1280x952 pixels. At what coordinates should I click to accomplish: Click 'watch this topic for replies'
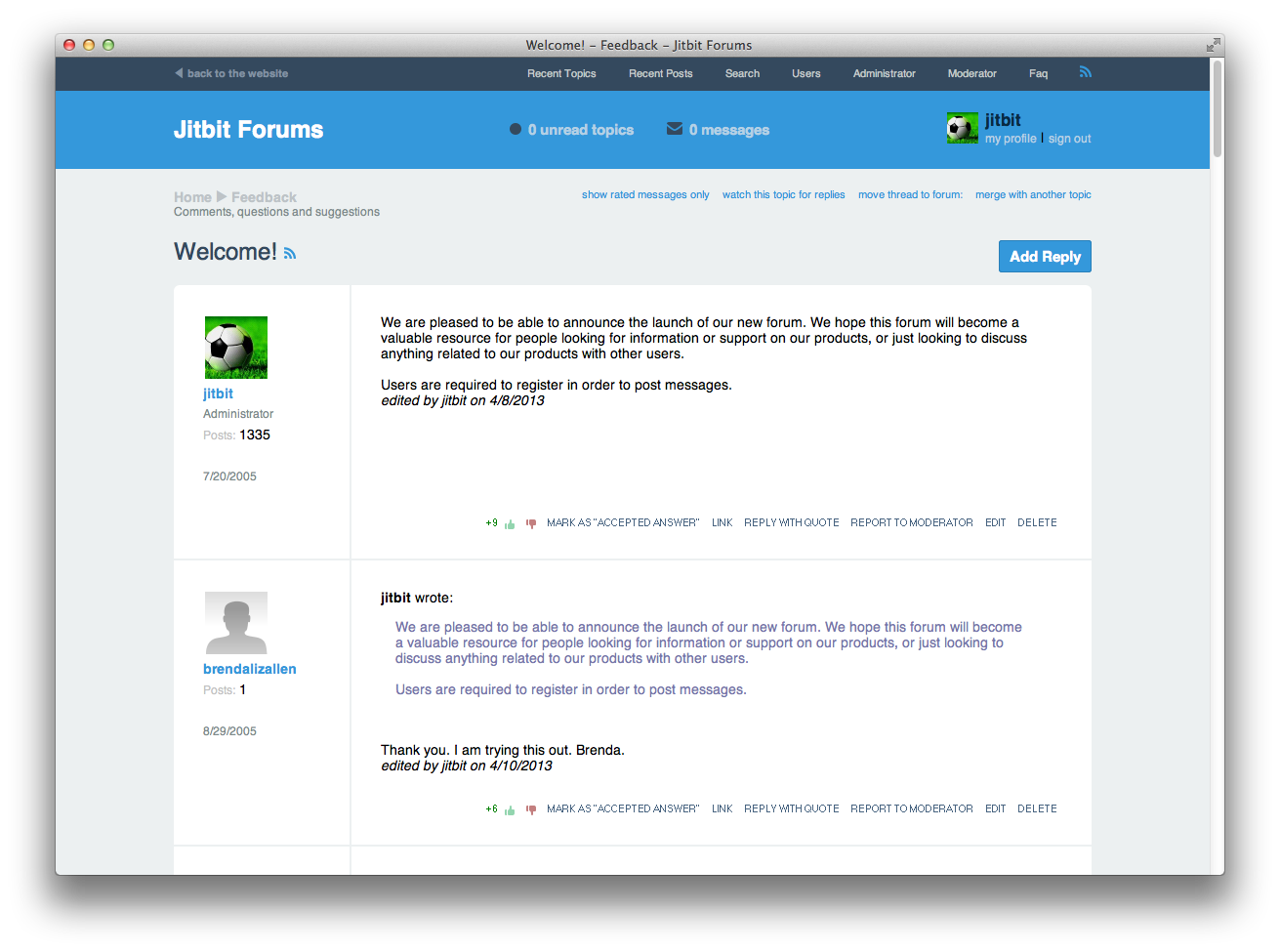pyautogui.click(x=784, y=195)
